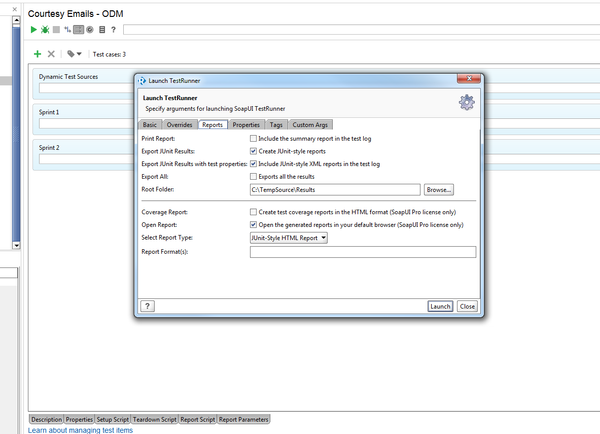The width and height of the screenshot is (600, 434).
Task: Click the left panel scroll down arrow
Action: click(x=16, y=245)
